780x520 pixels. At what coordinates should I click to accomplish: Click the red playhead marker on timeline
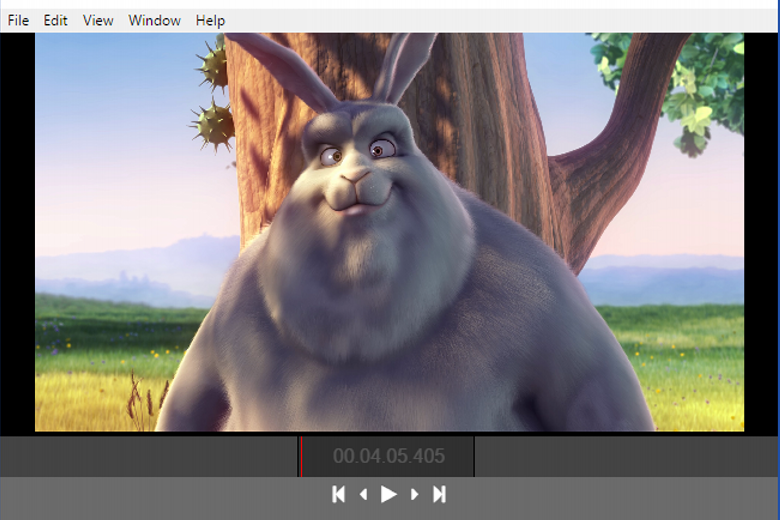click(x=300, y=456)
